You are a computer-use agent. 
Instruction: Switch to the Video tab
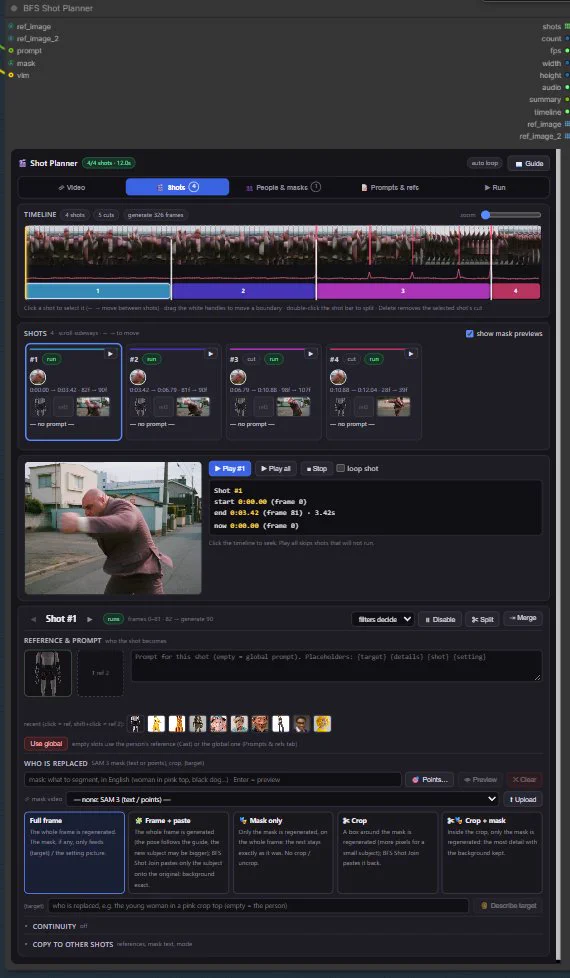72,187
